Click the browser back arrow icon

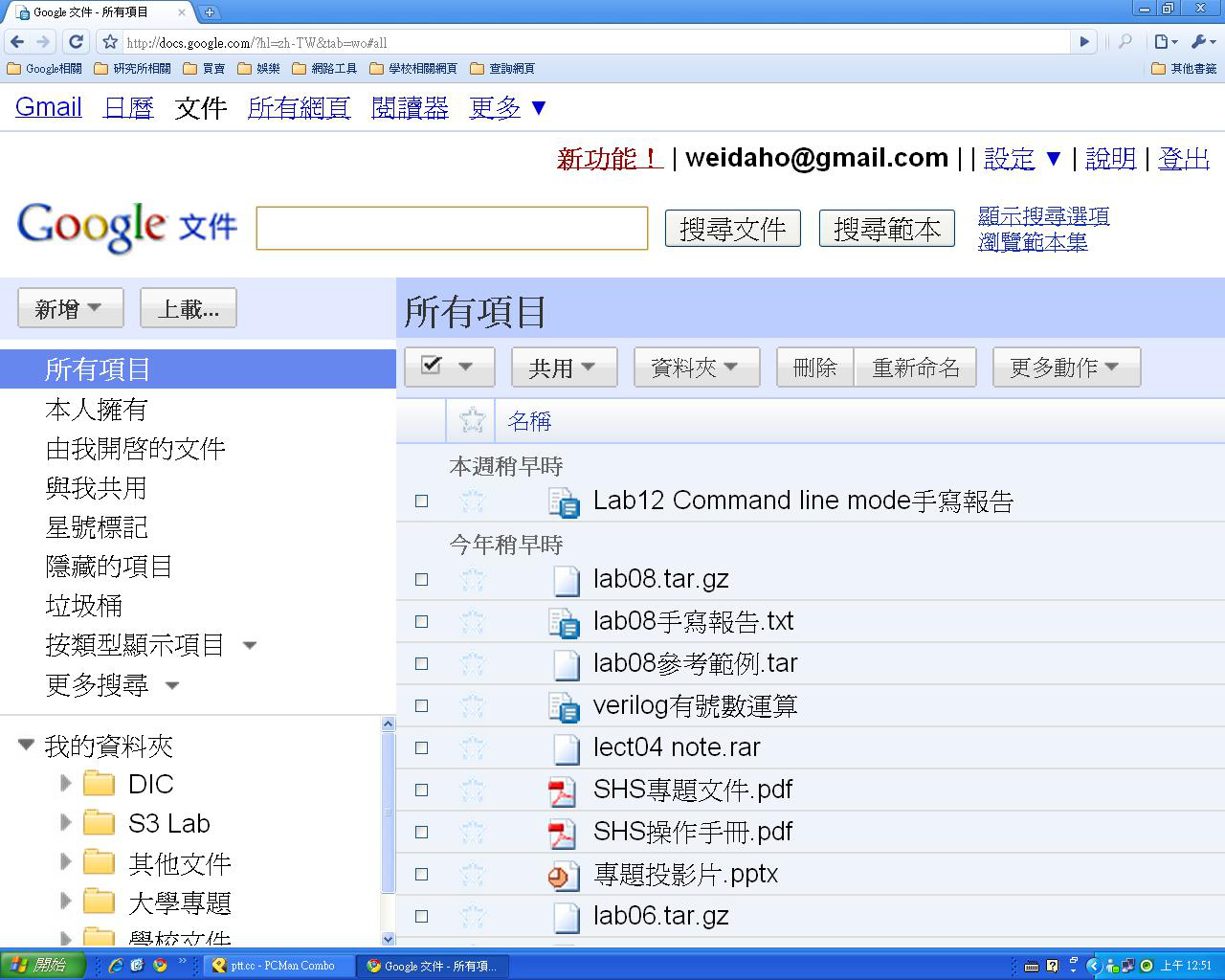click(17, 42)
